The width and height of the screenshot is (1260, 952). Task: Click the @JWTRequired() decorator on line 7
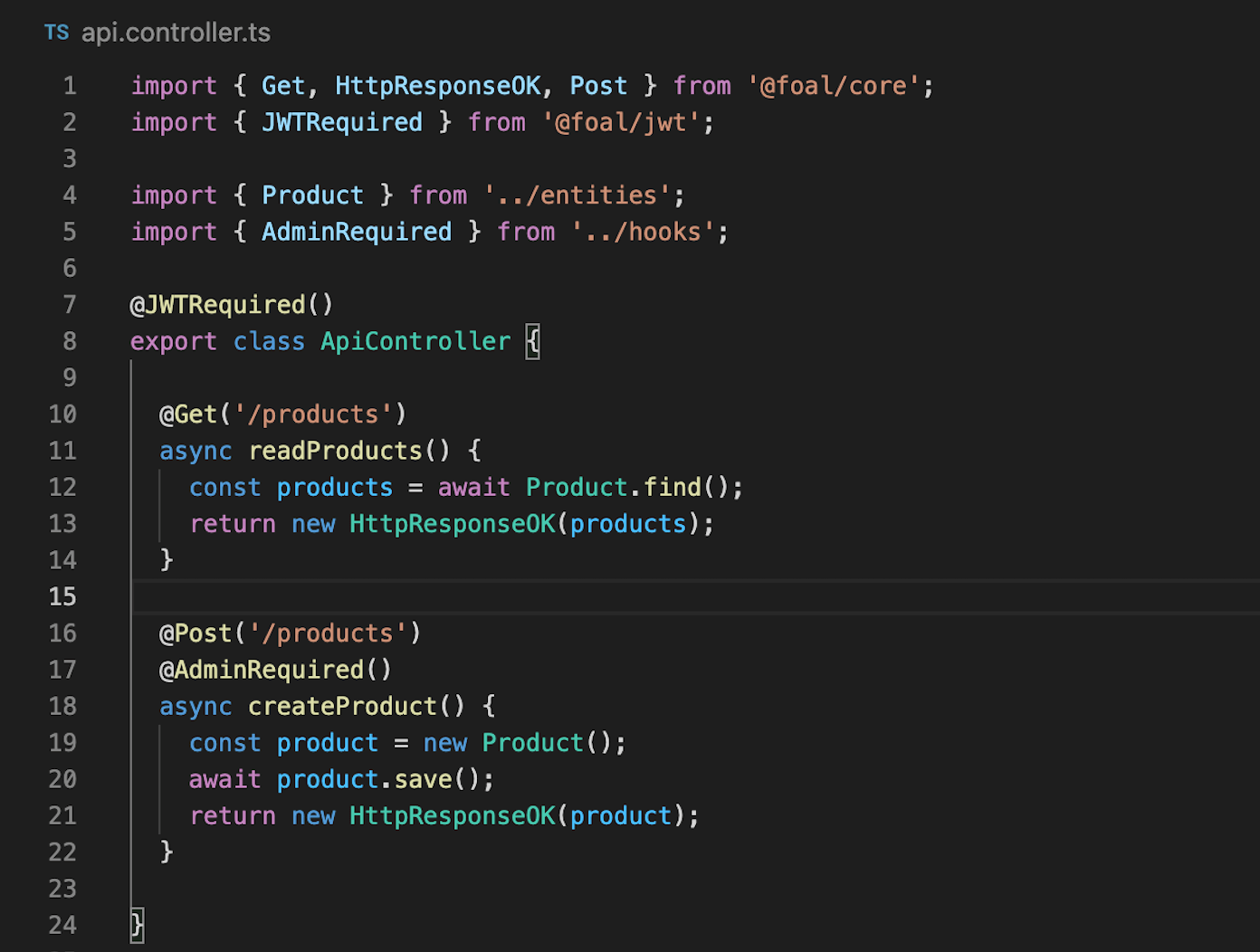click(232, 305)
